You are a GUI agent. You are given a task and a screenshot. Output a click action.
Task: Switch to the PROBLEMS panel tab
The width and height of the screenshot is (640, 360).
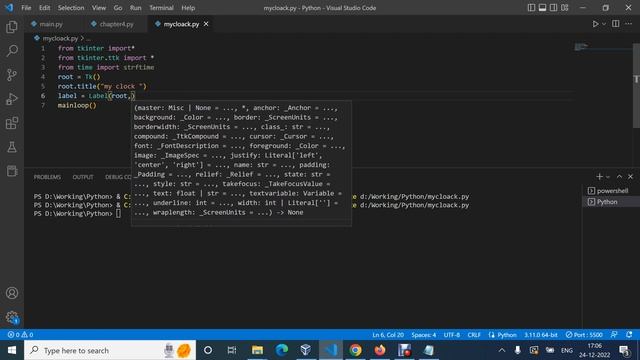point(47,177)
